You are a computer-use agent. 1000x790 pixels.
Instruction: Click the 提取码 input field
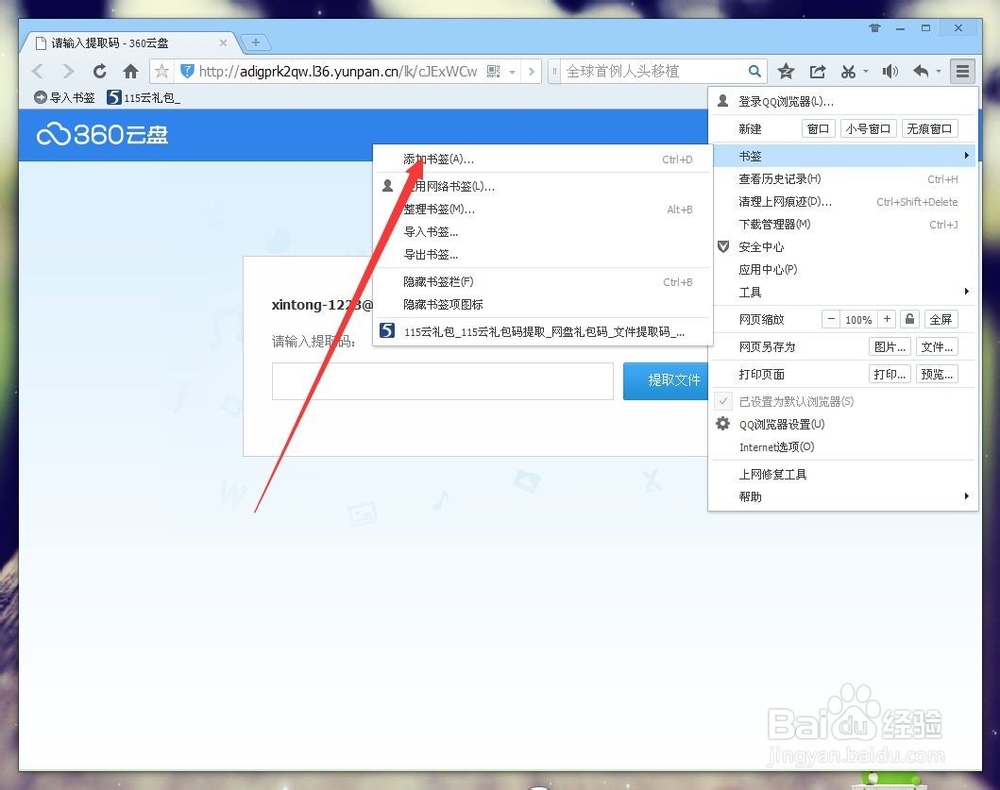click(443, 381)
